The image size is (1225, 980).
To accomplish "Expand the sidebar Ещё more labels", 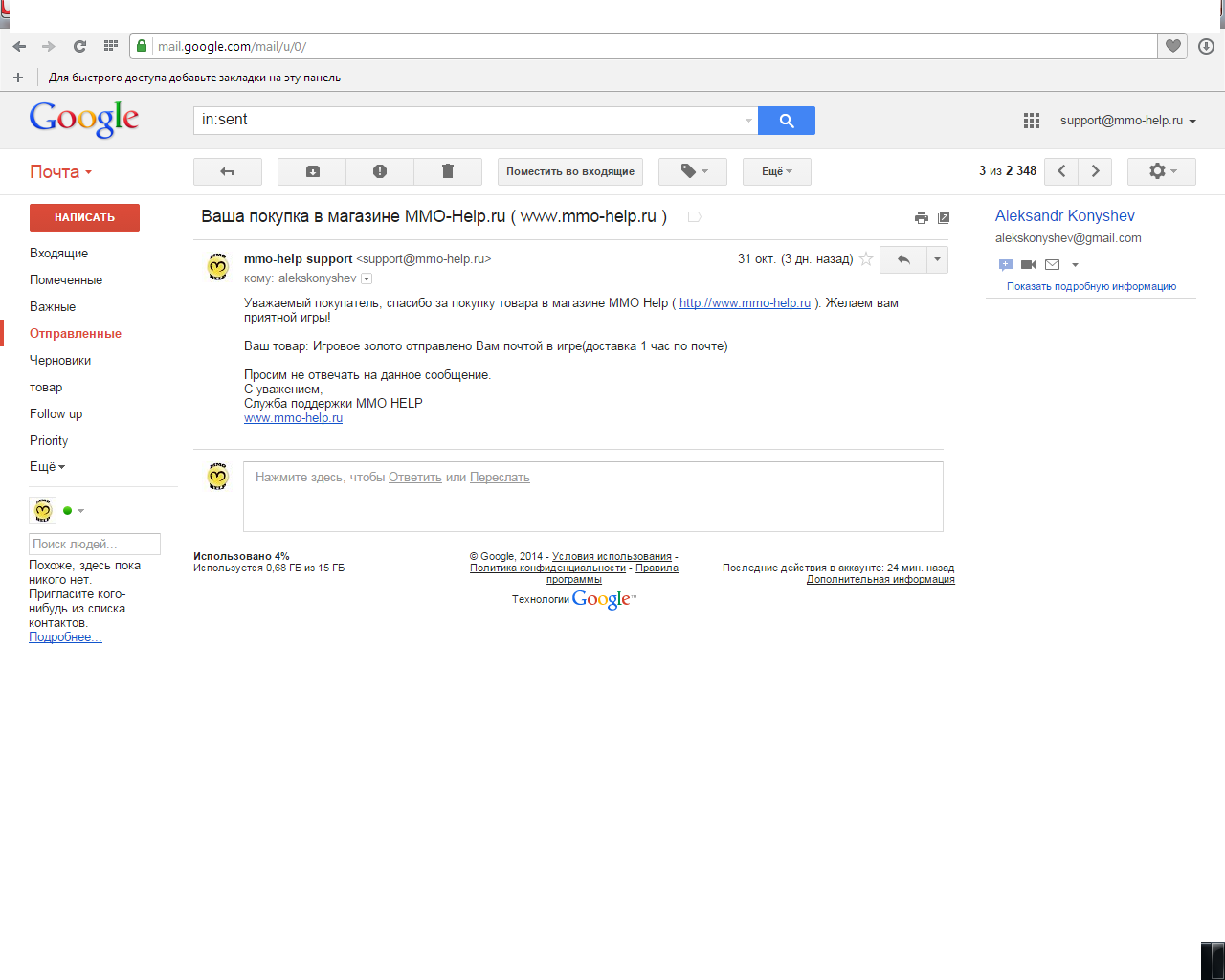I will pyautogui.click(x=48, y=467).
